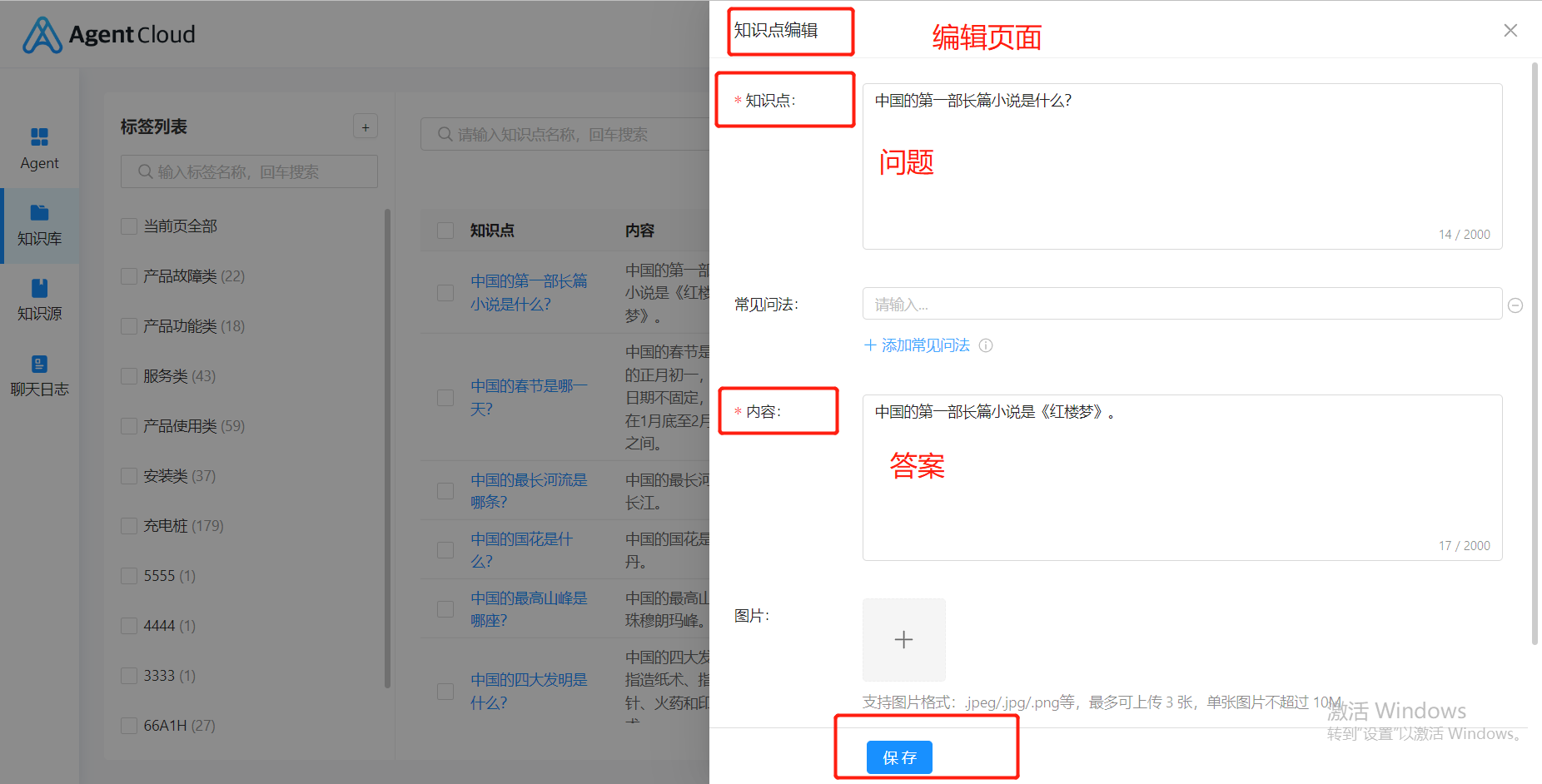Open the 聊天日志 sidebar section
The height and width of the screenshot is (784, 1542).
[39, 376]
